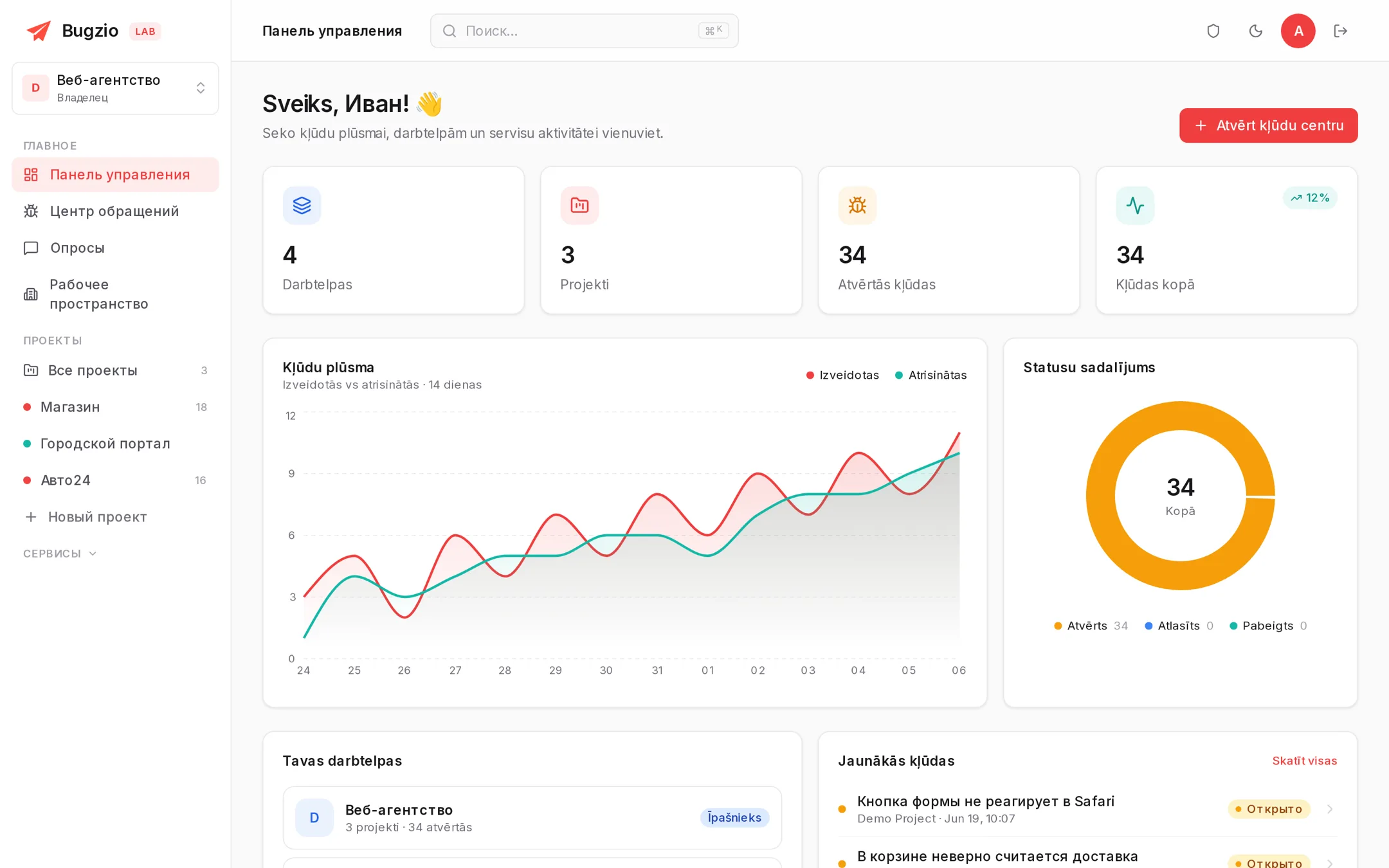Screen dimensions: 1389x868
Task: Click the logout arrow icon
Action: point(1340,31)
